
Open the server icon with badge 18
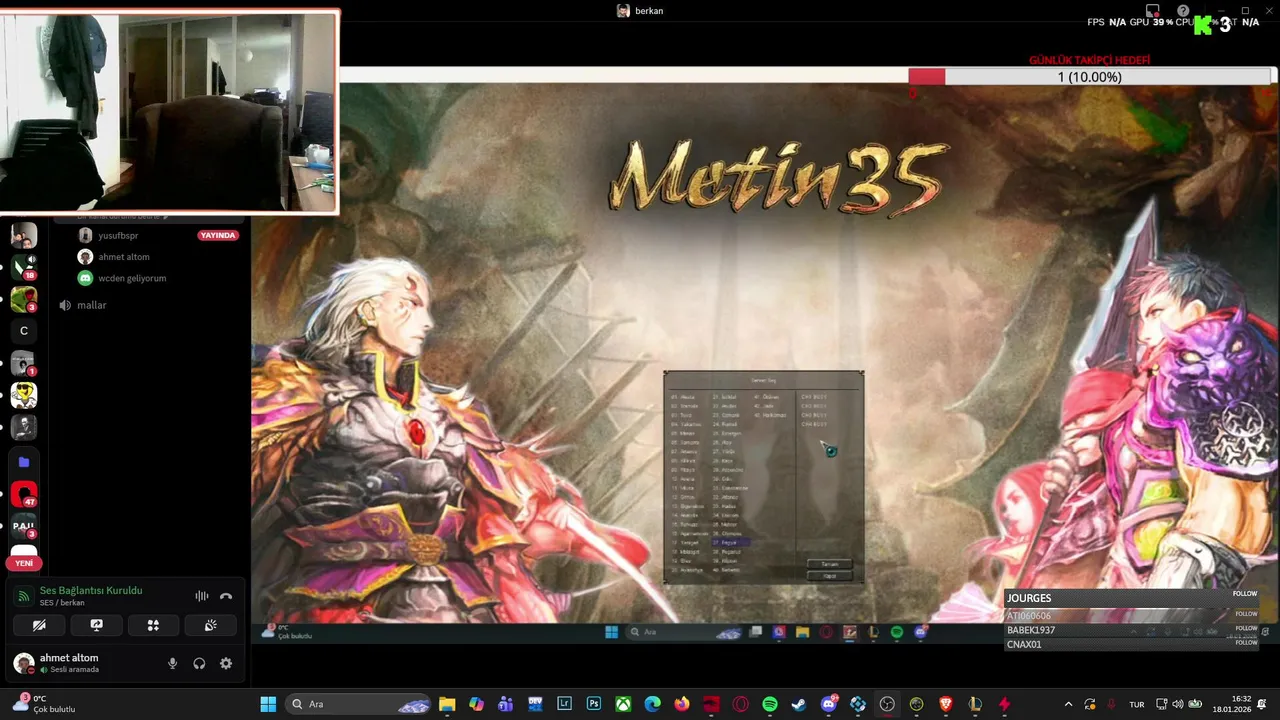coord(24,267)
